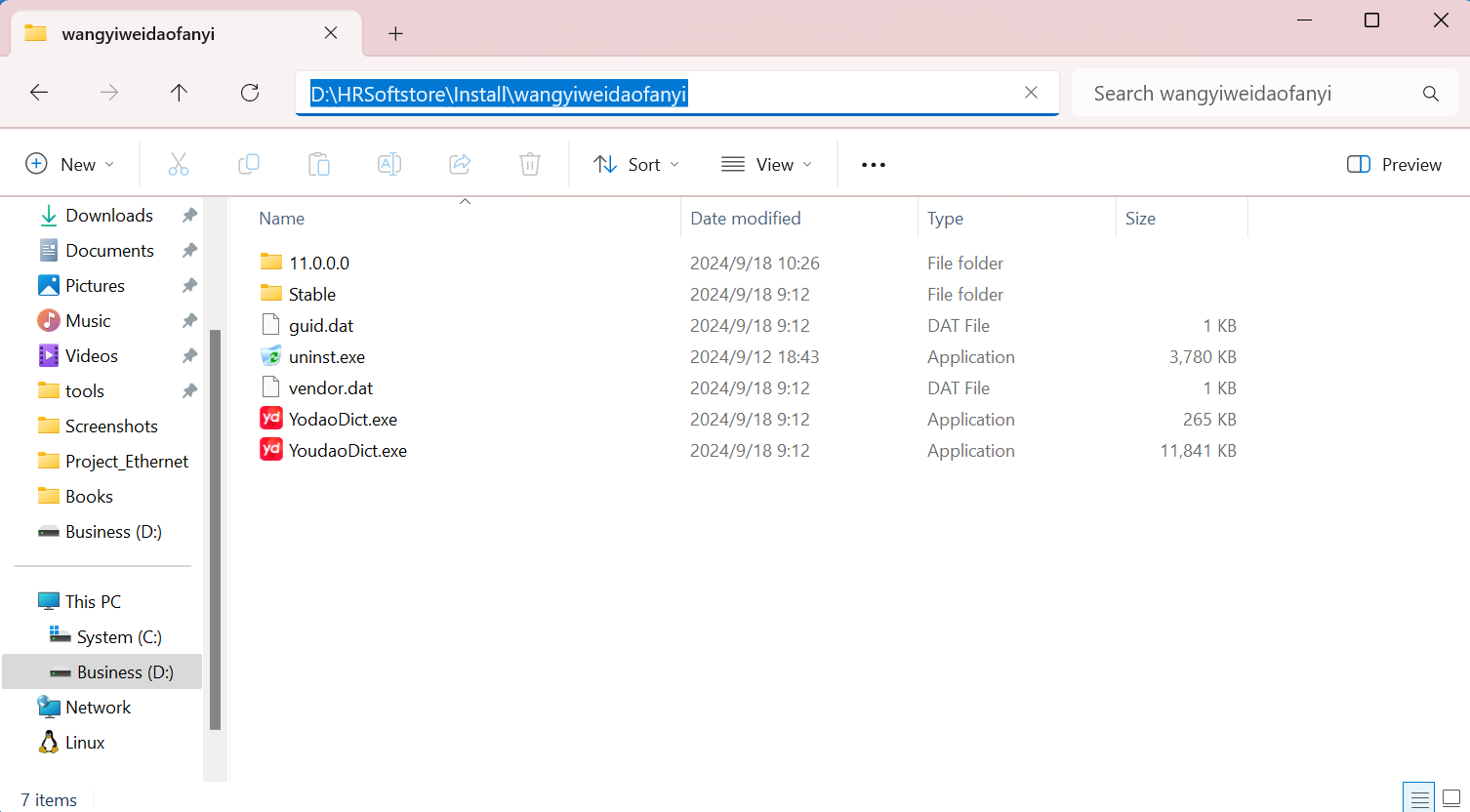The image size is (1470, 812).
Task: Click the Copy icon in the toolbar
Action: click(x=249, y=163)
